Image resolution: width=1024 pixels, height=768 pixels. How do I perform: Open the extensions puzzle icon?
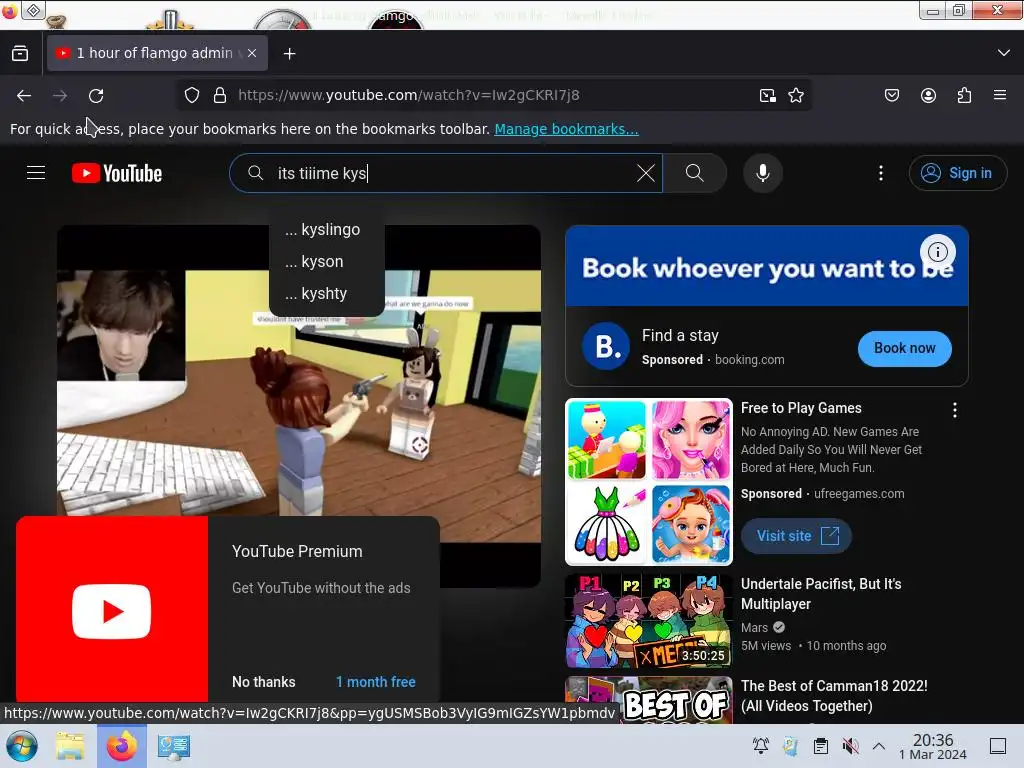point(965,95)
